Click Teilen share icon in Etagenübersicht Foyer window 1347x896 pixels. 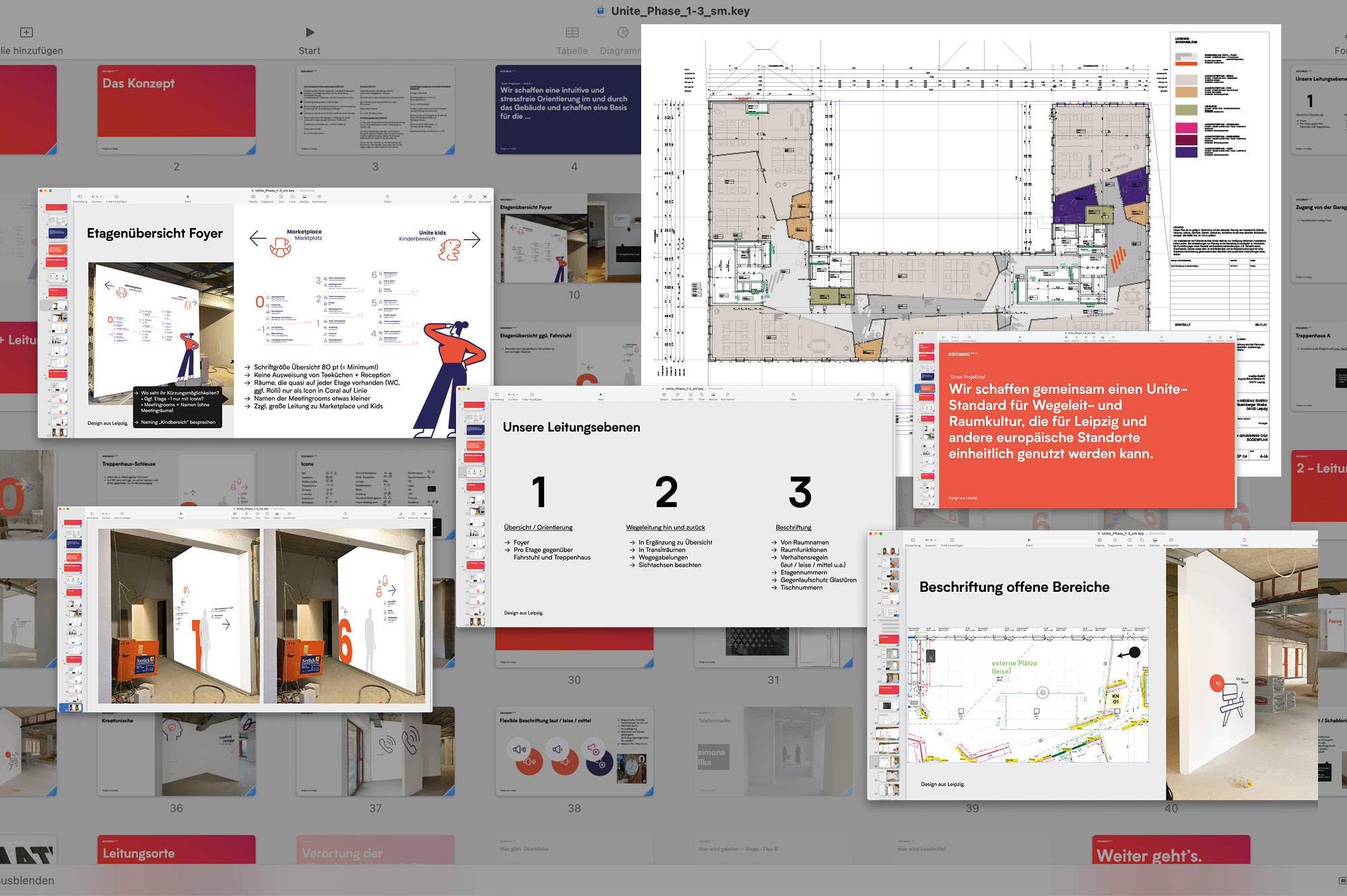click(387, 197)
